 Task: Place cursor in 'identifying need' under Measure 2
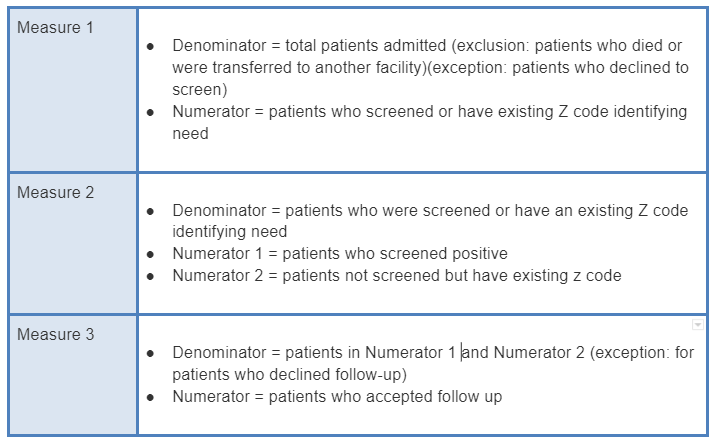(x=229, y=232)
